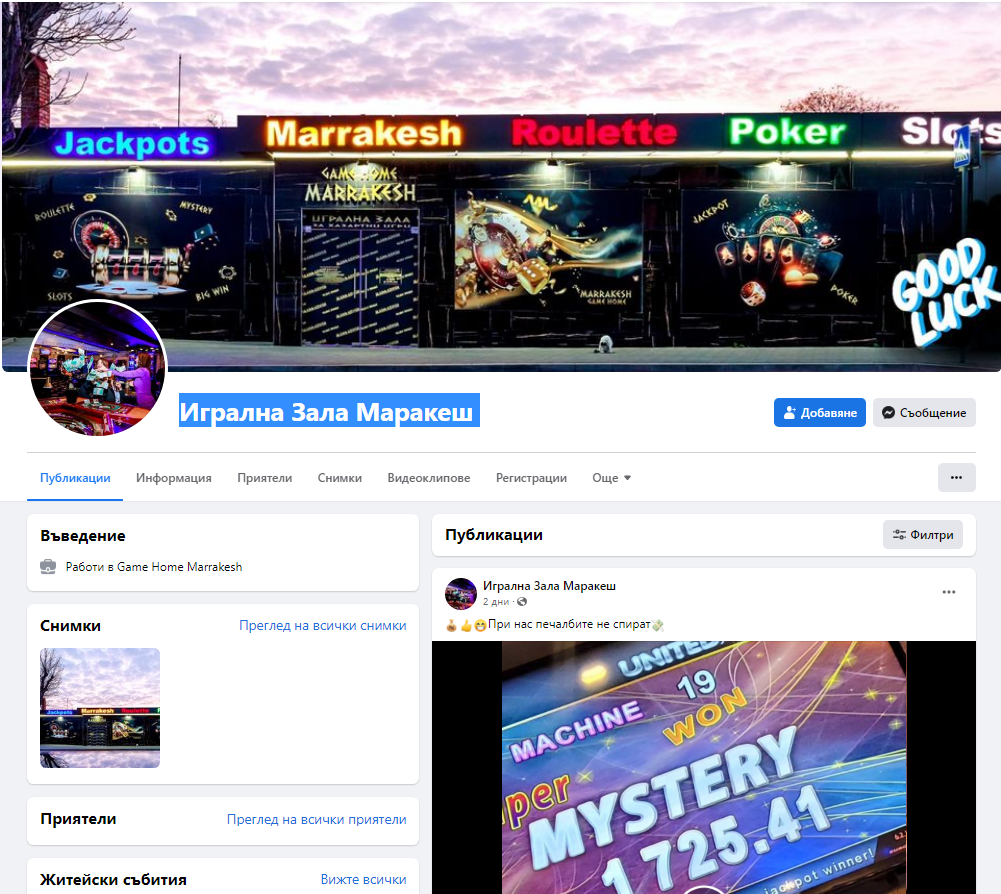The image size is (1001, 894).
Task: Open the Регистрации tab
Action: pos(531,478)
